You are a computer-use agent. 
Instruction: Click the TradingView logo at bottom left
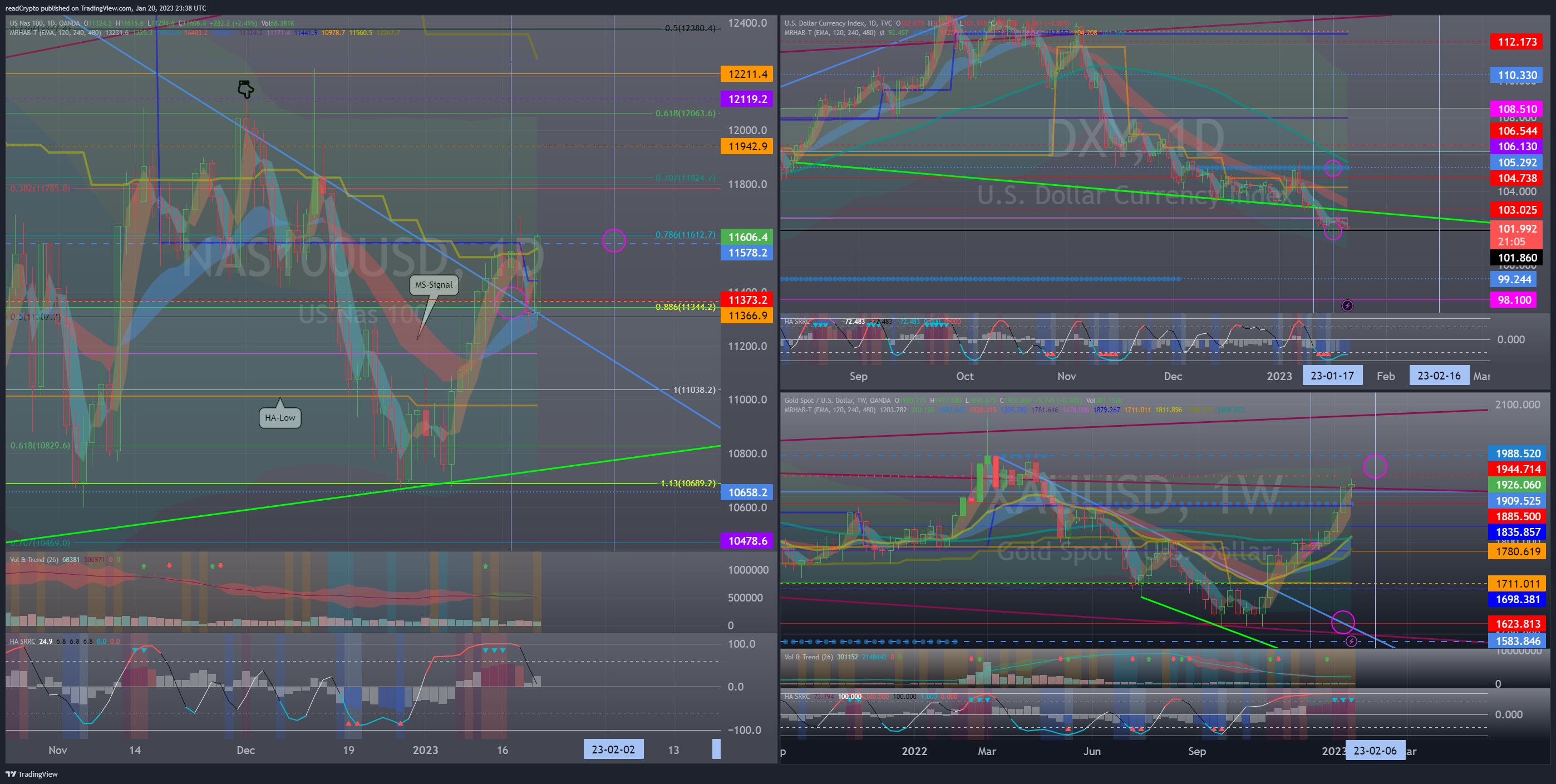point(31,774)
